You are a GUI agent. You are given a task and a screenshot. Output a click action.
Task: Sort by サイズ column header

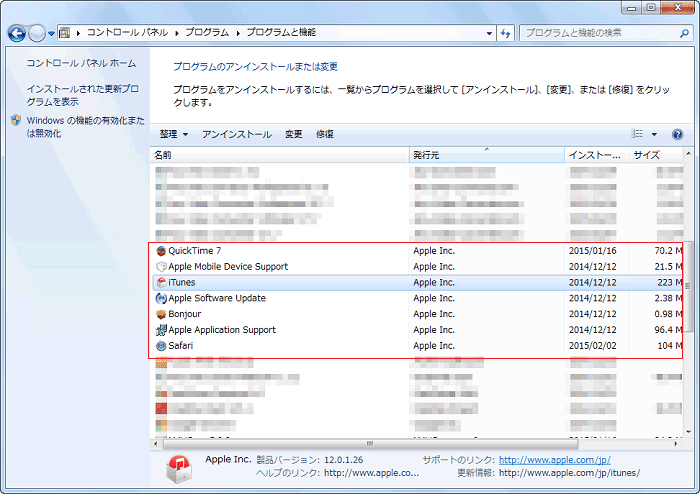[656, 155]
